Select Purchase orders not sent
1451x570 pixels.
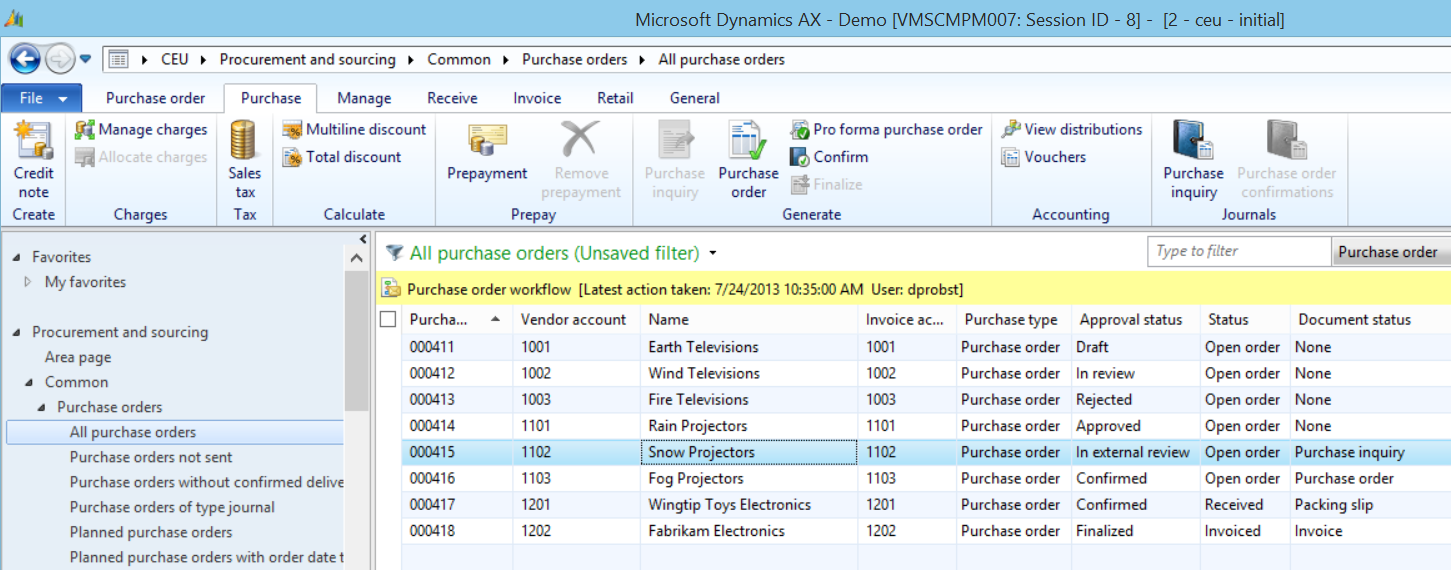(151, 457)
